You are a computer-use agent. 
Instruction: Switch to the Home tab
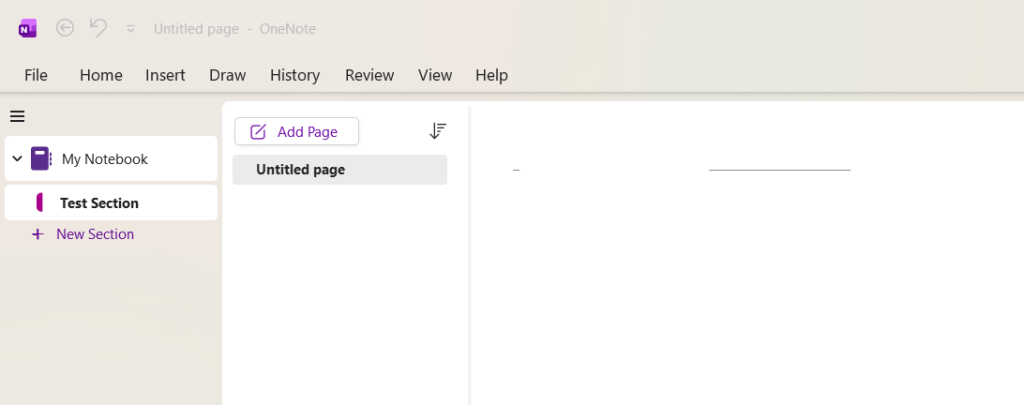tap(101, 75)
